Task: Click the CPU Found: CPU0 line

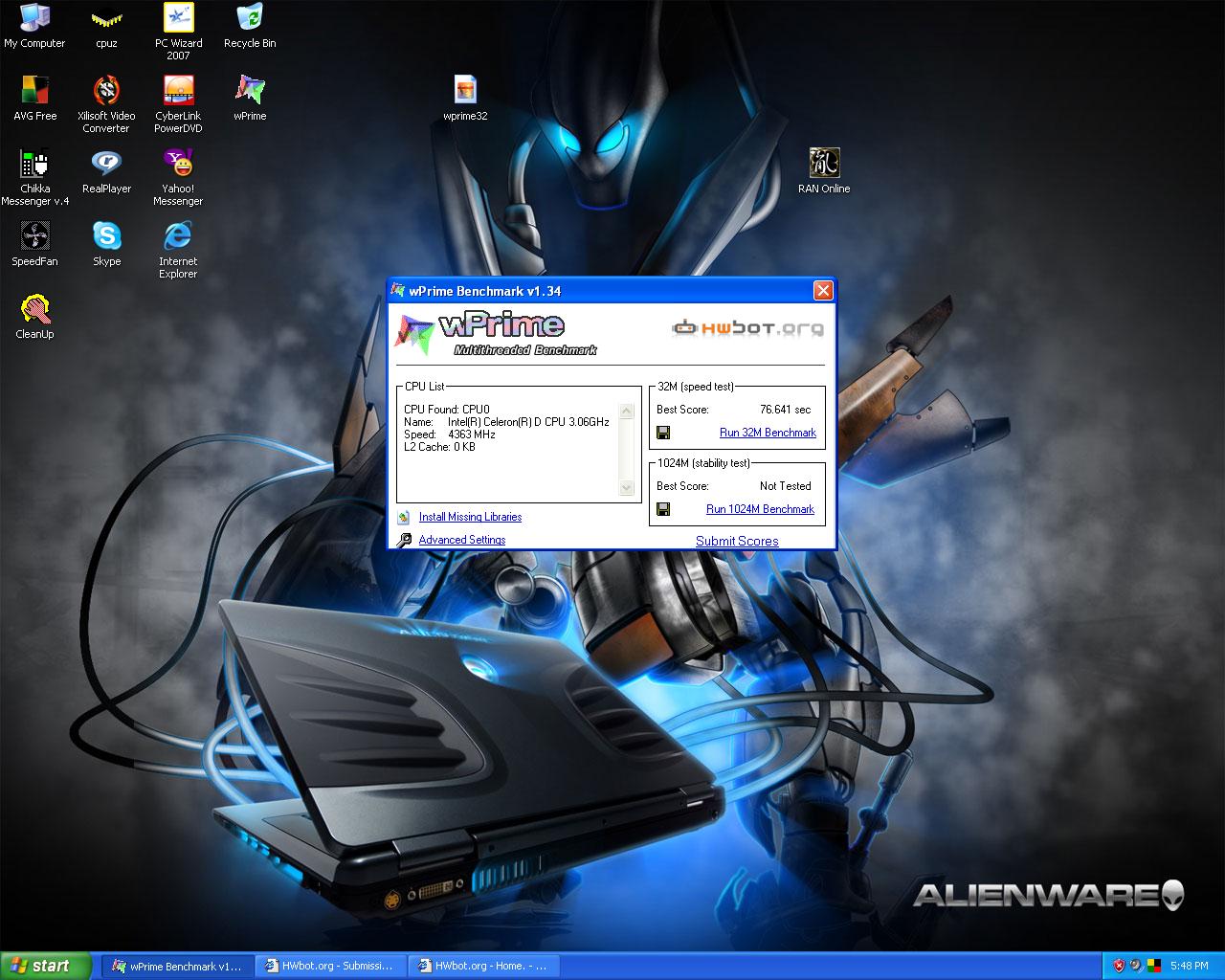Action: tap(446, 410)
